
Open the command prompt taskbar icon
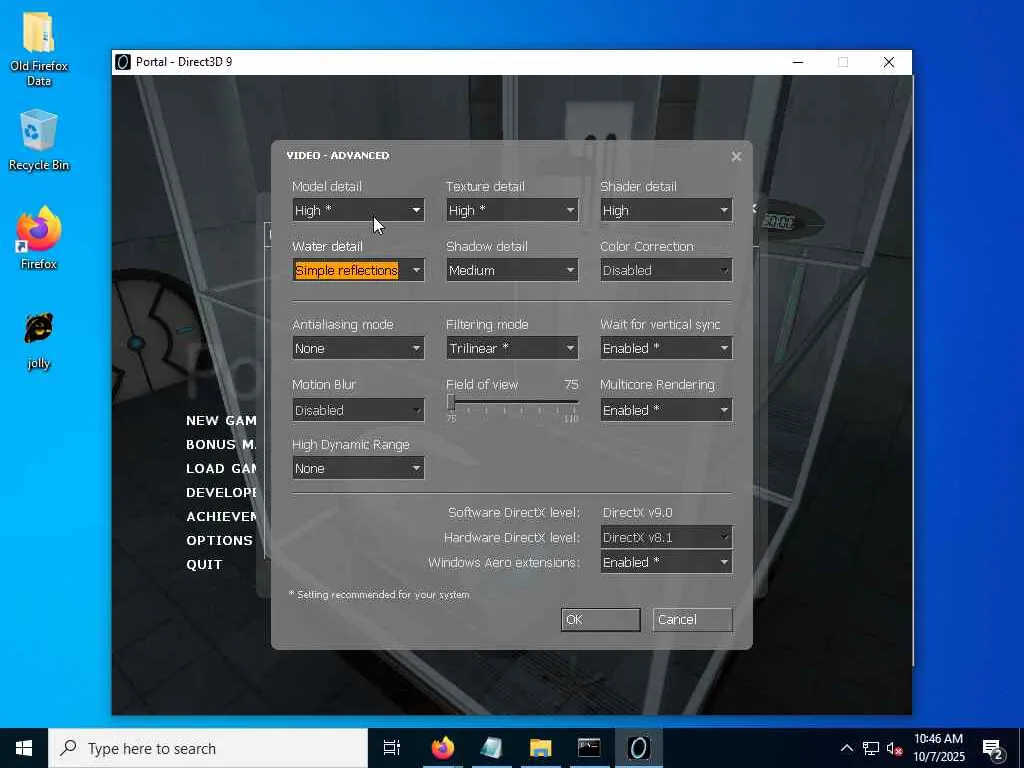[590, 748]
